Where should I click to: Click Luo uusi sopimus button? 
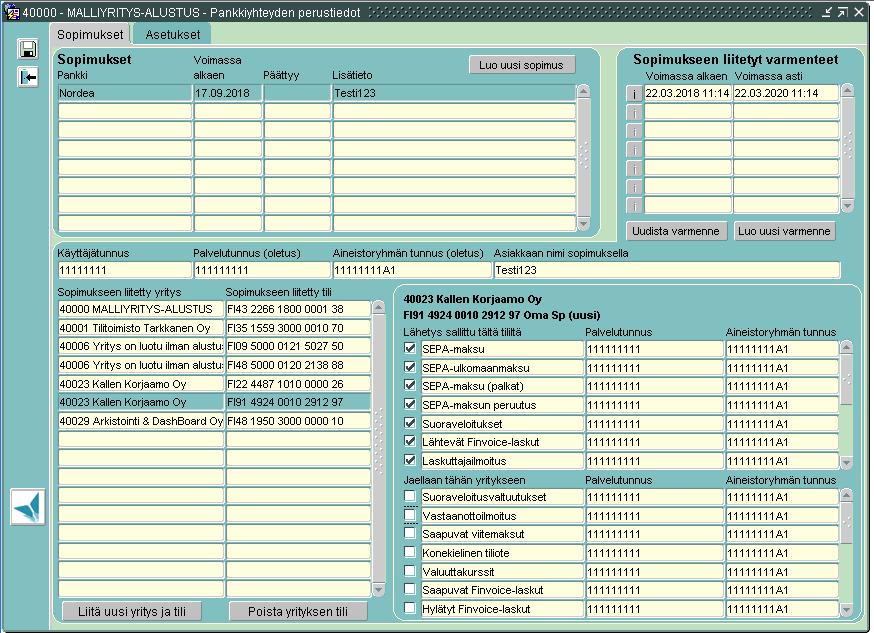coord(521,65)
